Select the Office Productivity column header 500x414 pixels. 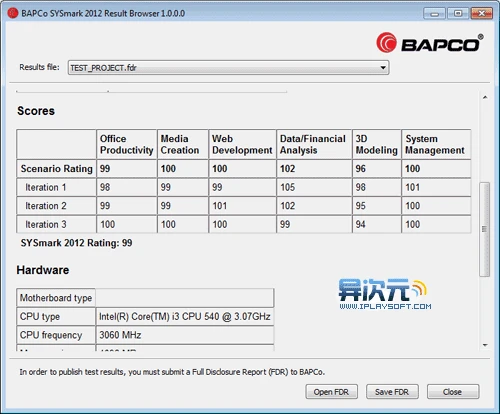126,144
